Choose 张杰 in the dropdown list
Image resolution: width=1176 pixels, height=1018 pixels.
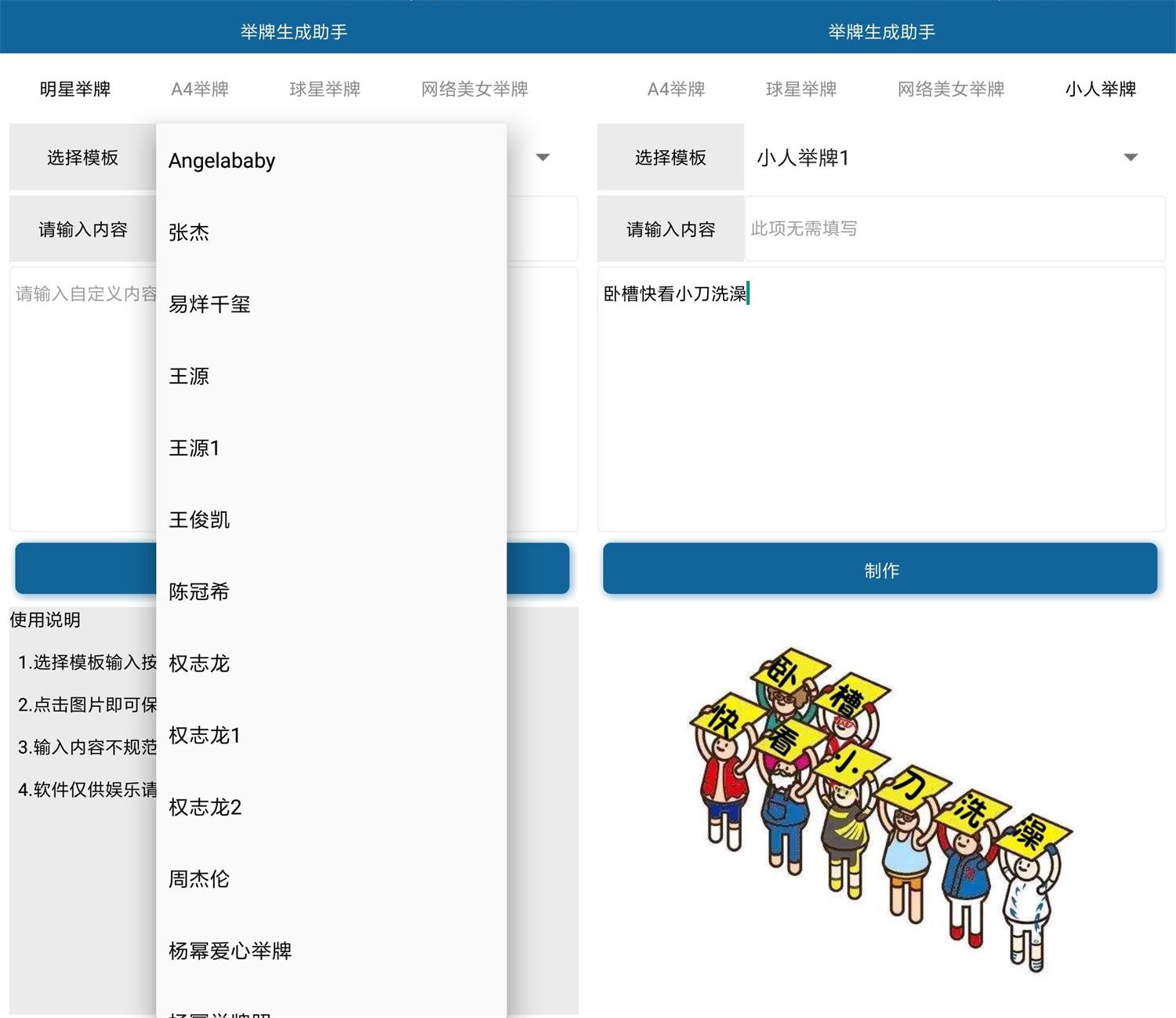pyautogui.click(x=189, y=232)
